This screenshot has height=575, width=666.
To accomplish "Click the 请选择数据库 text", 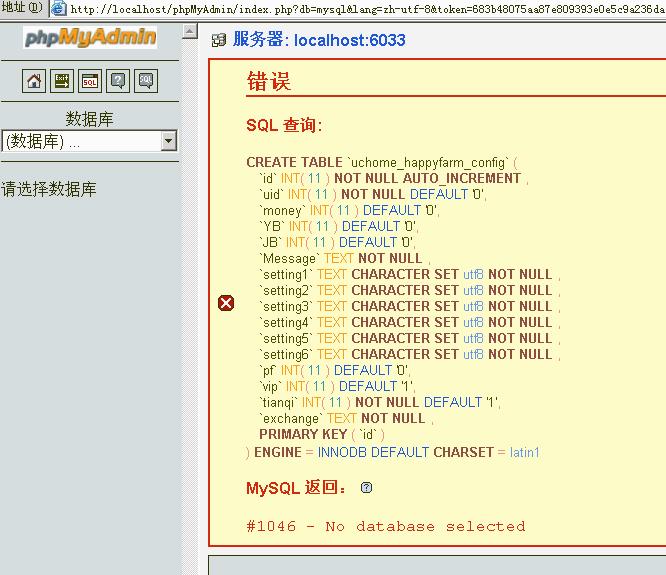I will point(48,189).
